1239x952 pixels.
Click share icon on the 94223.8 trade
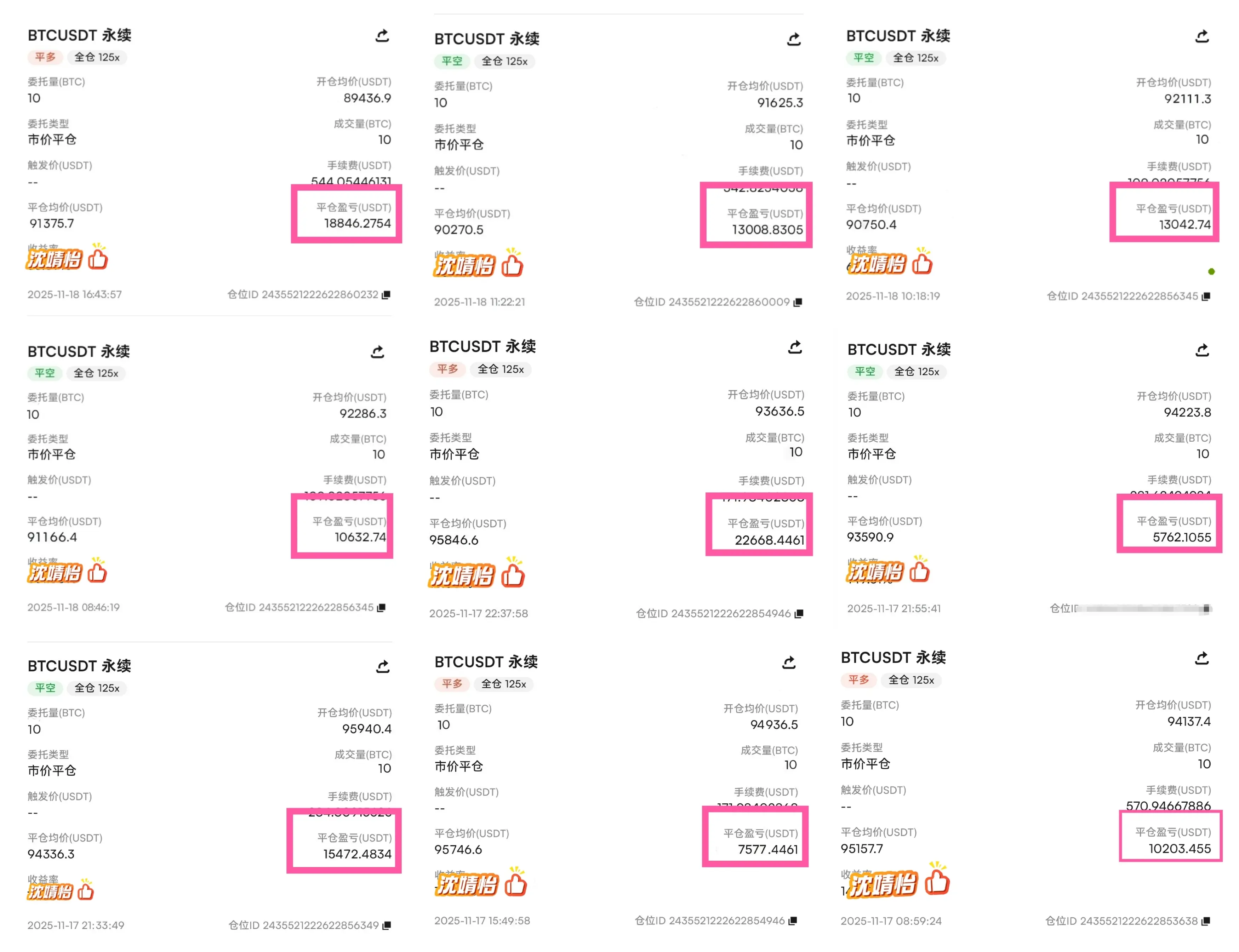[1202, 350]
